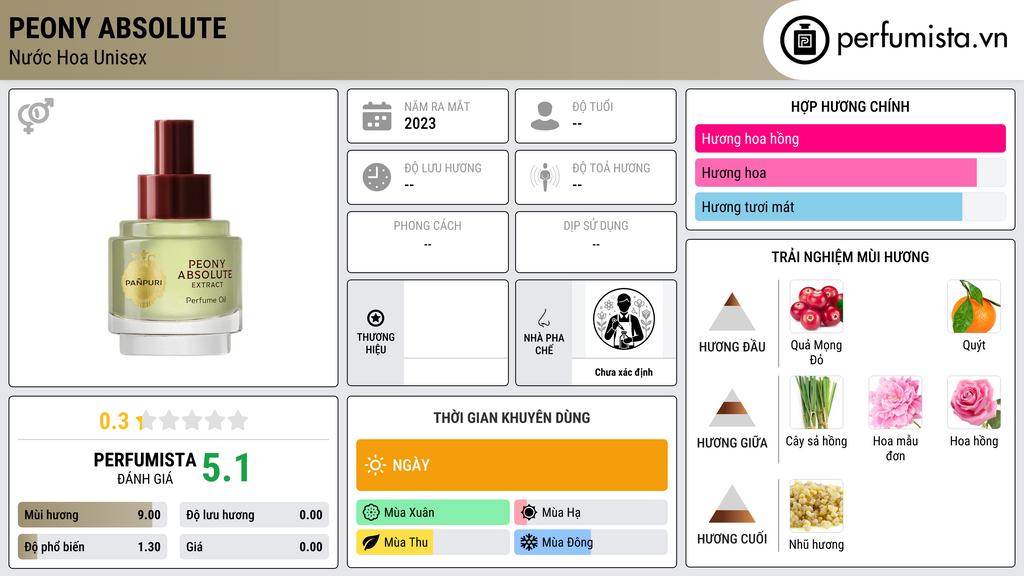Click the Peony Absolute bottle image
The width and height of the screenshot is (1024, 576).
point(175,238)
